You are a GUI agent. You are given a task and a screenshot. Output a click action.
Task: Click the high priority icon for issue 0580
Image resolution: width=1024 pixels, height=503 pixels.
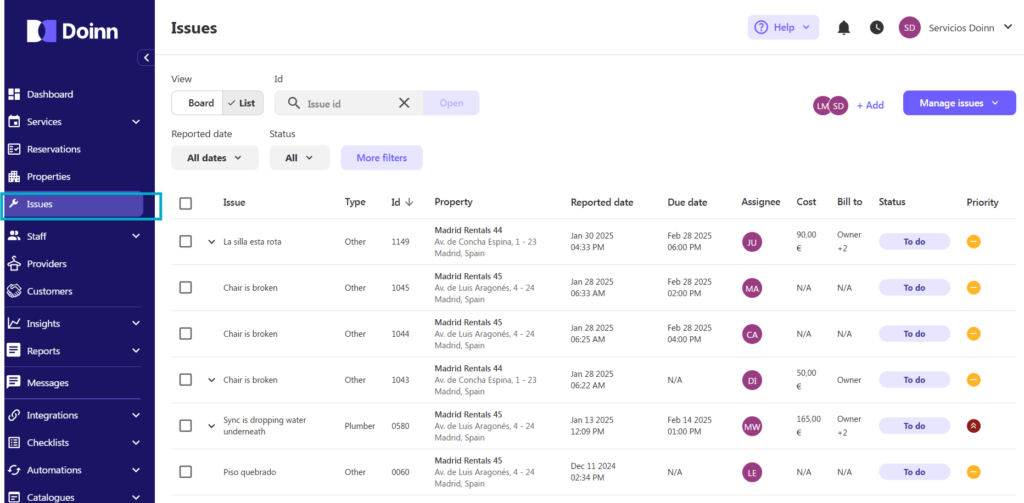point(974,426)
